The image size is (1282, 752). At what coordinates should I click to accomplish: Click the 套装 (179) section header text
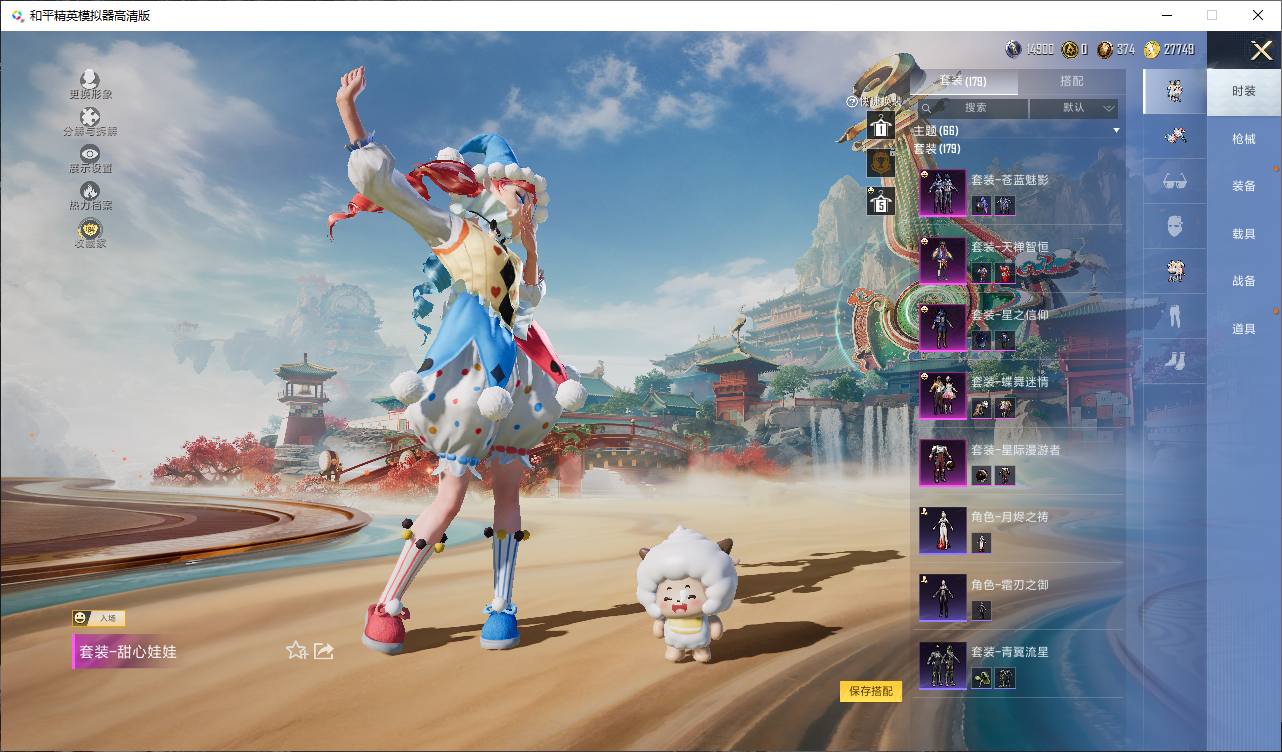point(937,149)
